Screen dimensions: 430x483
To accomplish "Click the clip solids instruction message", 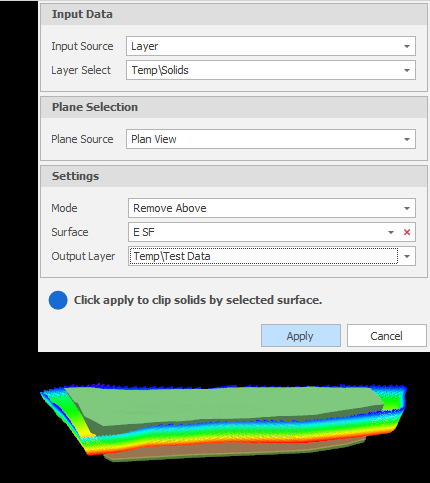I will 198,300.
